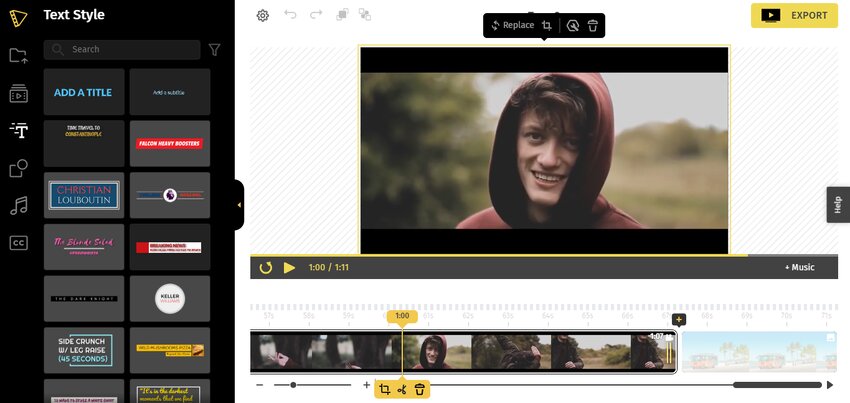
Task: Open the stock video library icon
Action: click(x=18, y=93)
